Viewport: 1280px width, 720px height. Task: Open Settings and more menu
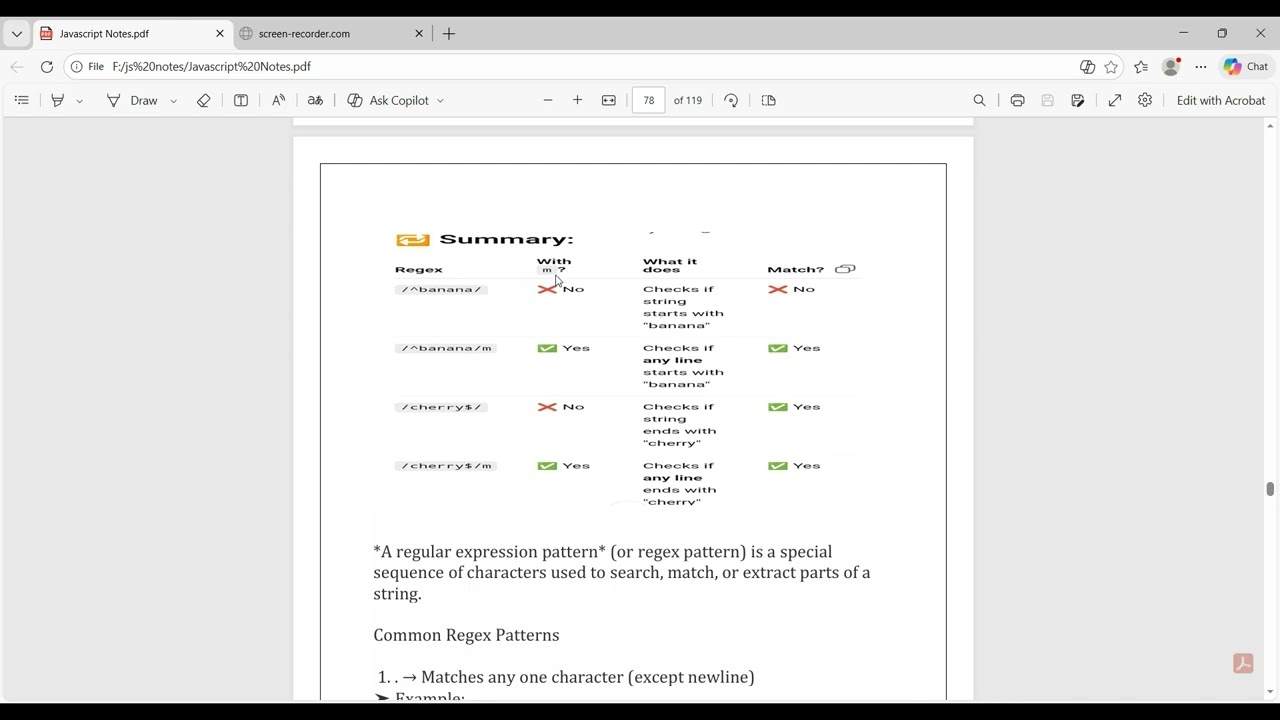click(1201, 67)
